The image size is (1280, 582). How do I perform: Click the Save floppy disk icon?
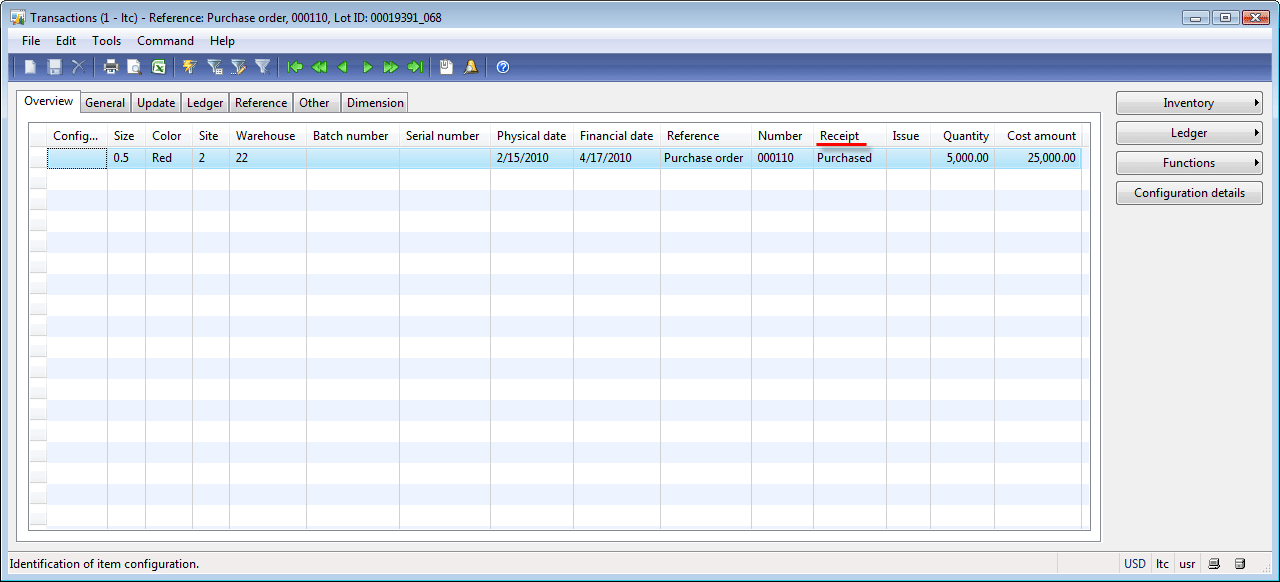pyautogui.click(x=54, y=67)
